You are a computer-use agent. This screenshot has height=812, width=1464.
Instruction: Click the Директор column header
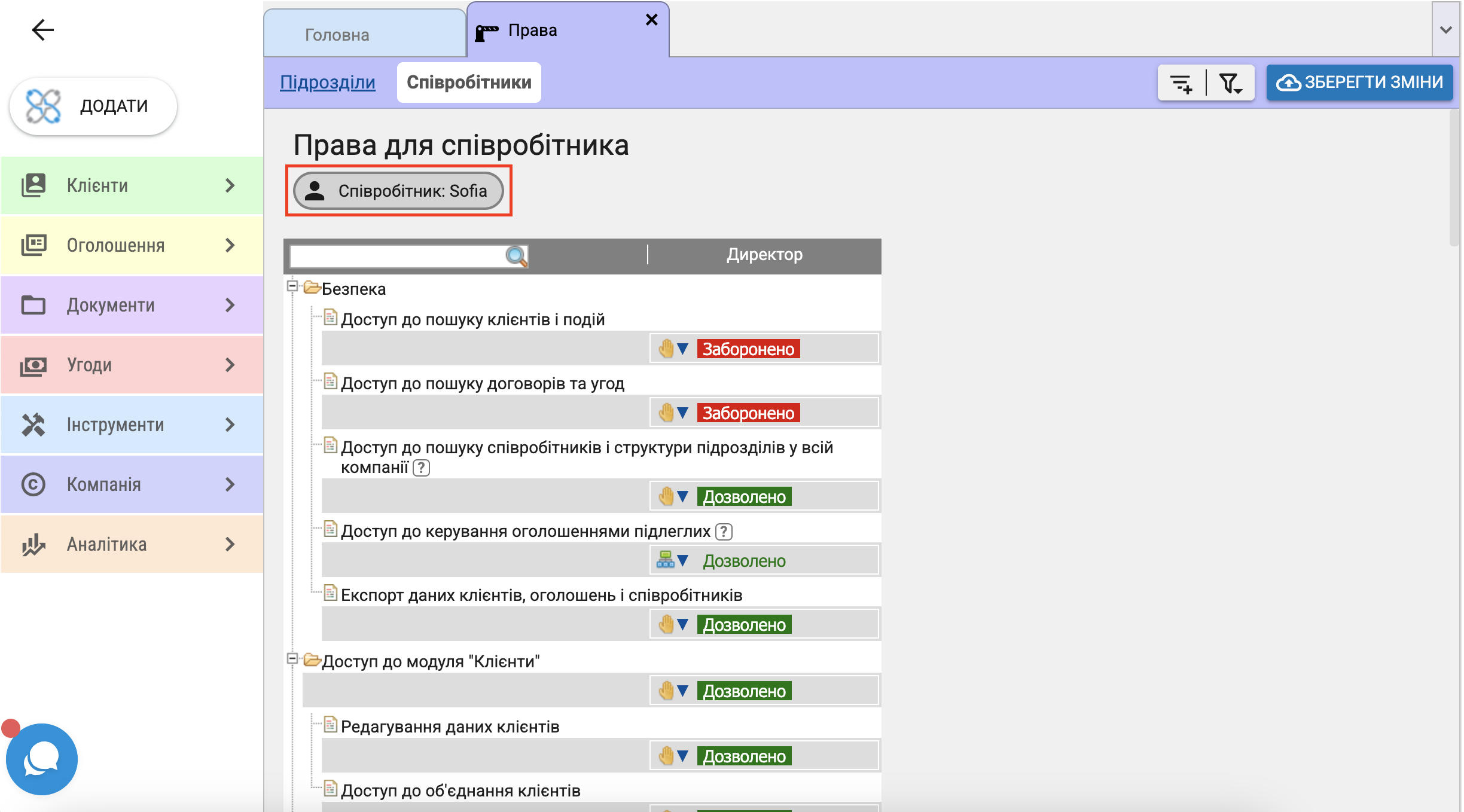coord(764,255)
